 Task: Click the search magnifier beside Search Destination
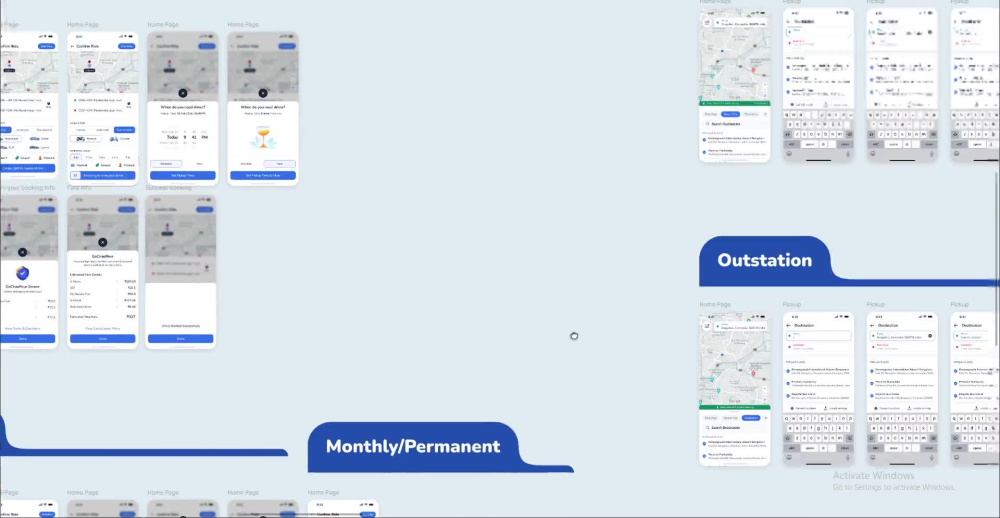(x=707, y=427)
